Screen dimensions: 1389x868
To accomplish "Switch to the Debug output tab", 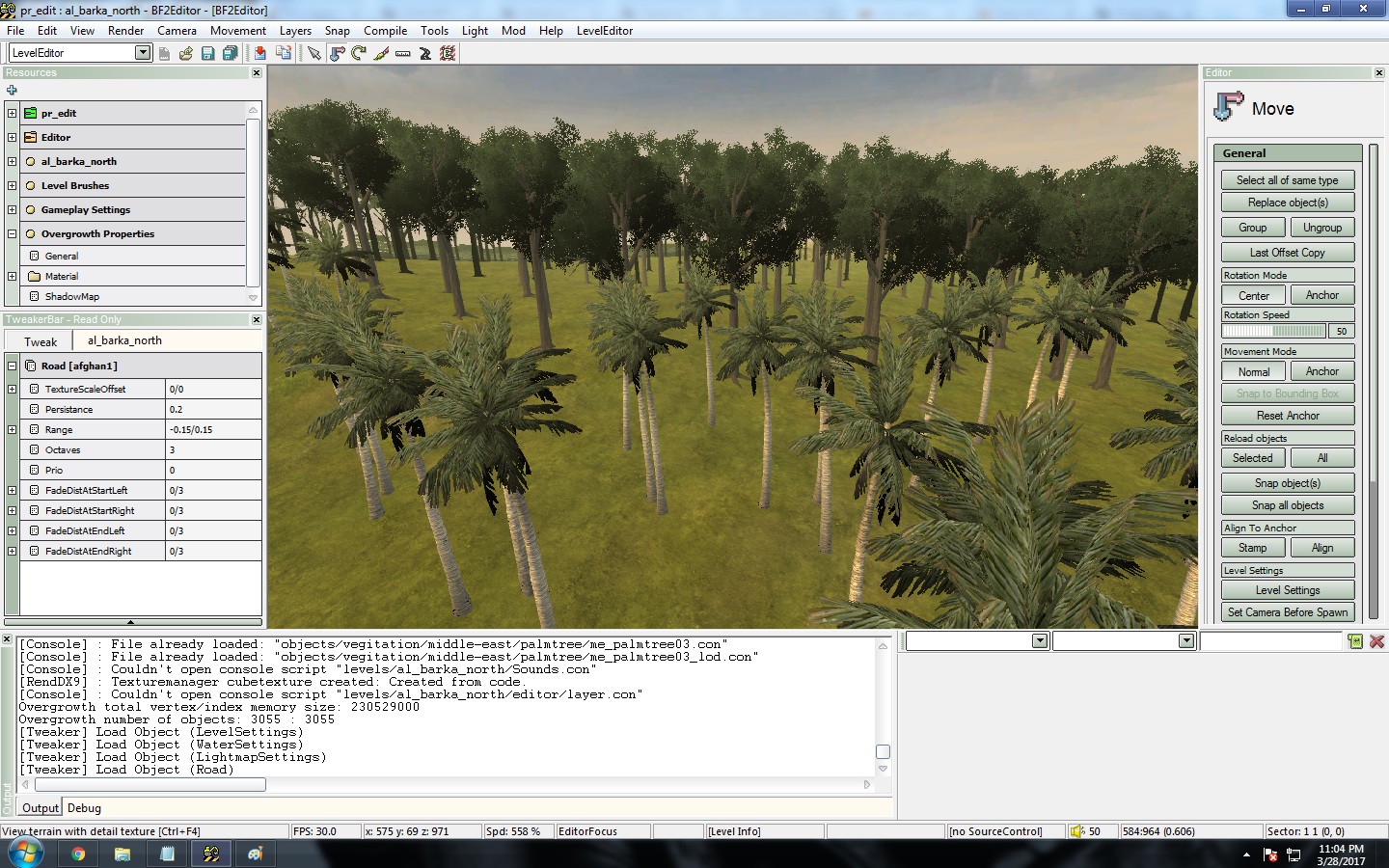I will (x=84, y=808).
